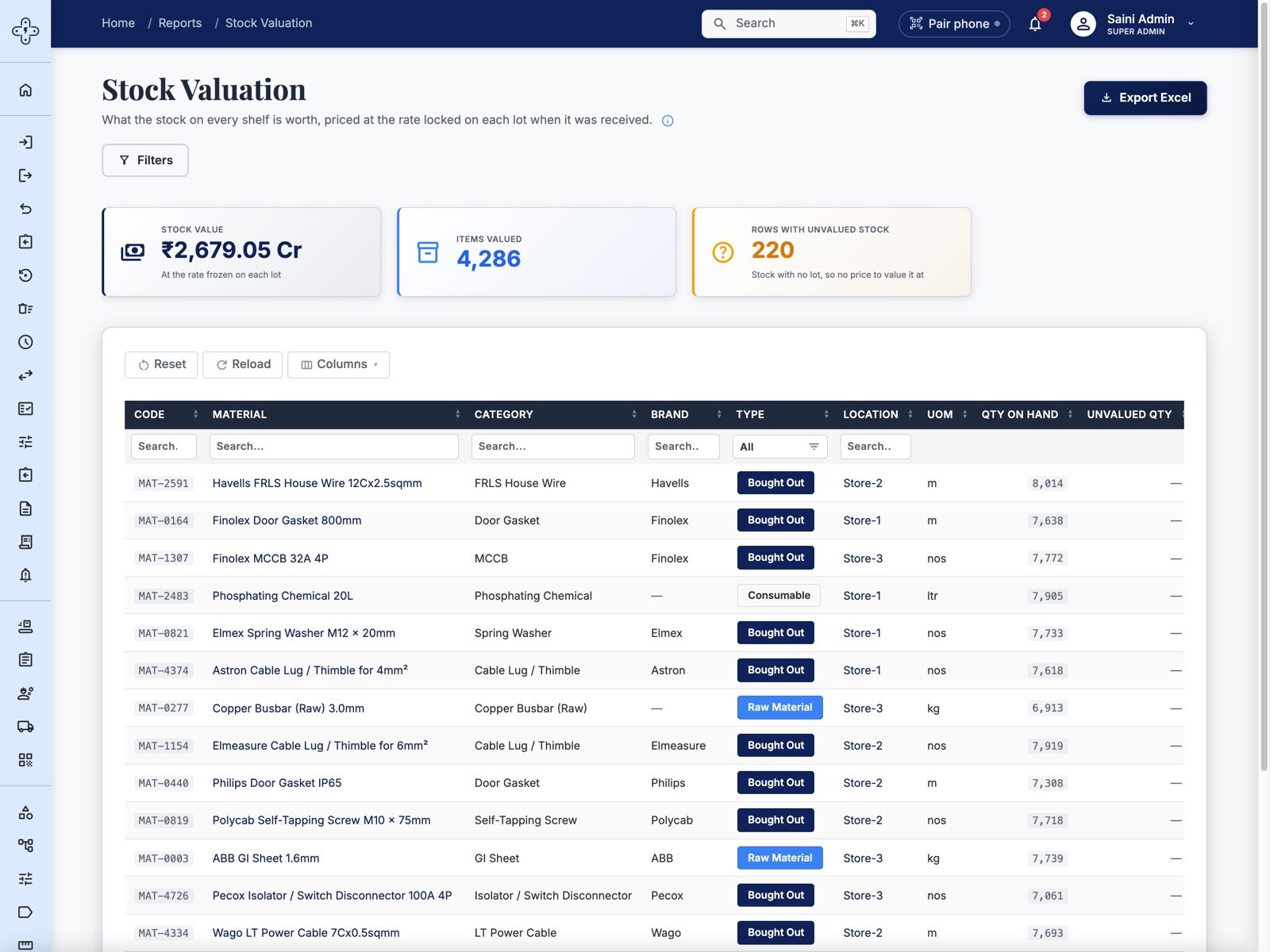Sort by the CODE column header
This screenshot has width=1270, height=952.
tap(162, 414)
